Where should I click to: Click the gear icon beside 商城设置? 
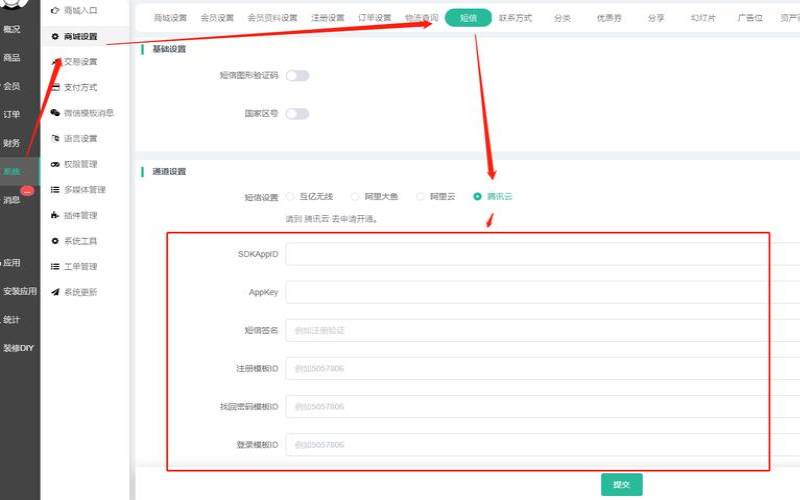[x=55, y=36]
